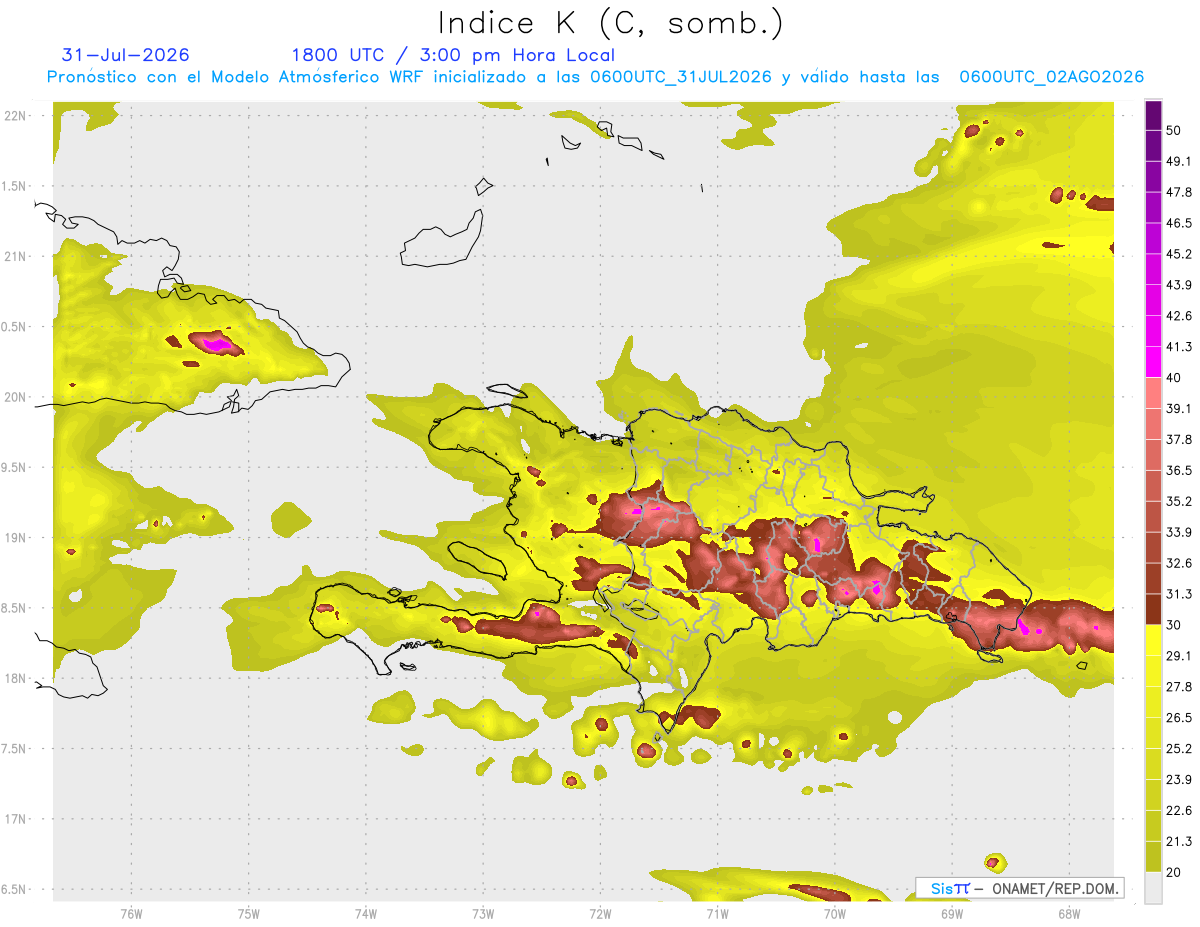Click the latitude label "22N"

pyautogui.click(x=16, y=116)
